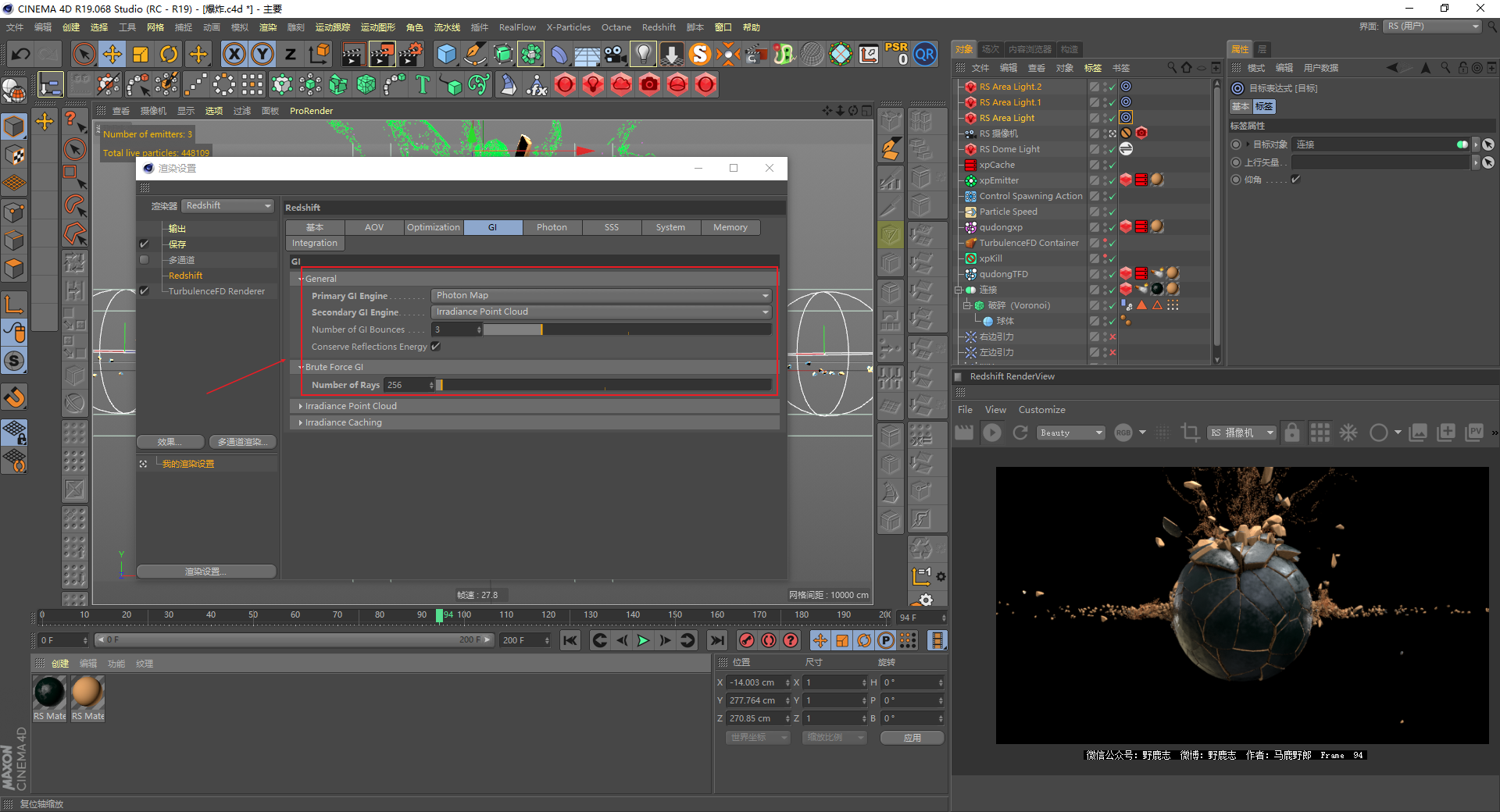Click the RenderView snowflake freeze icon
This screenshot has width=1500, height=812.
pyautogui.click(x=1348, y=433)
